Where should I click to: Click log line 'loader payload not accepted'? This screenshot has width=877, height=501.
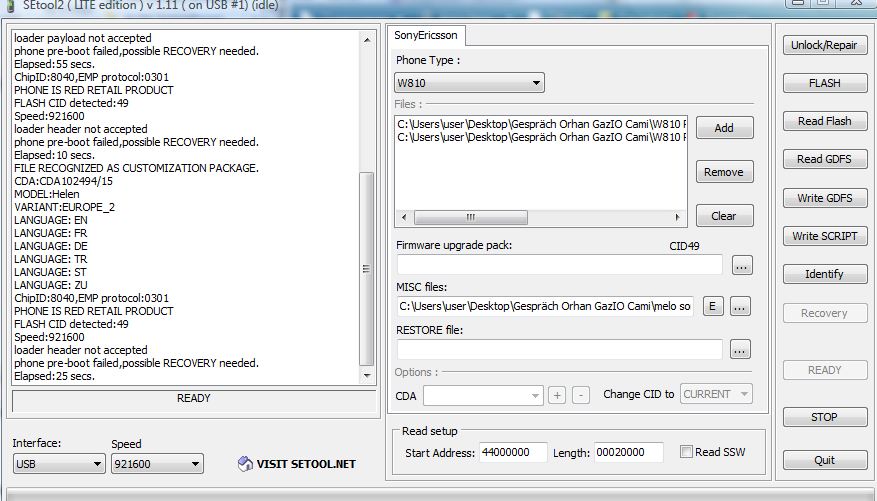(83, 38)
